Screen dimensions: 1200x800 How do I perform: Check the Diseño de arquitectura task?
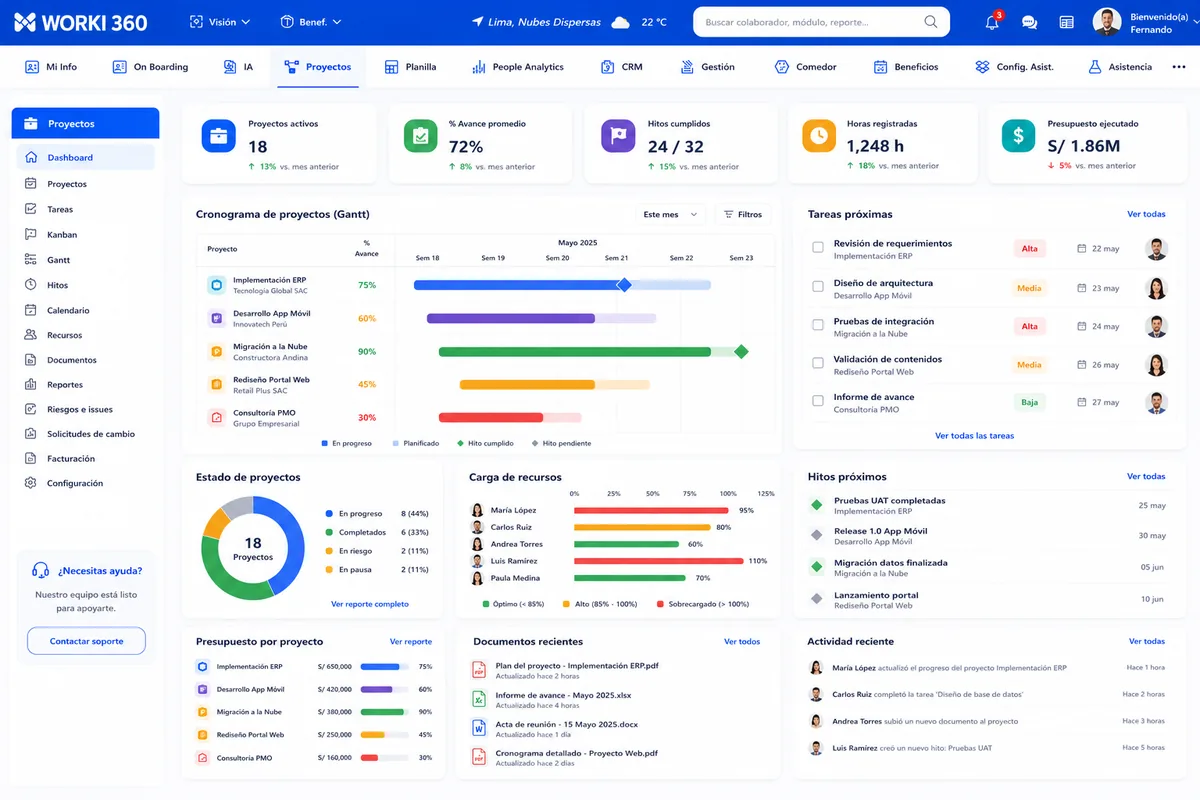(818, 287)
